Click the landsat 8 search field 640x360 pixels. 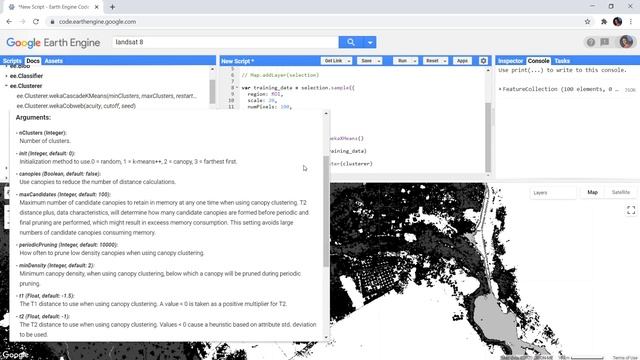pyautogui.click(x=225, y=42)
